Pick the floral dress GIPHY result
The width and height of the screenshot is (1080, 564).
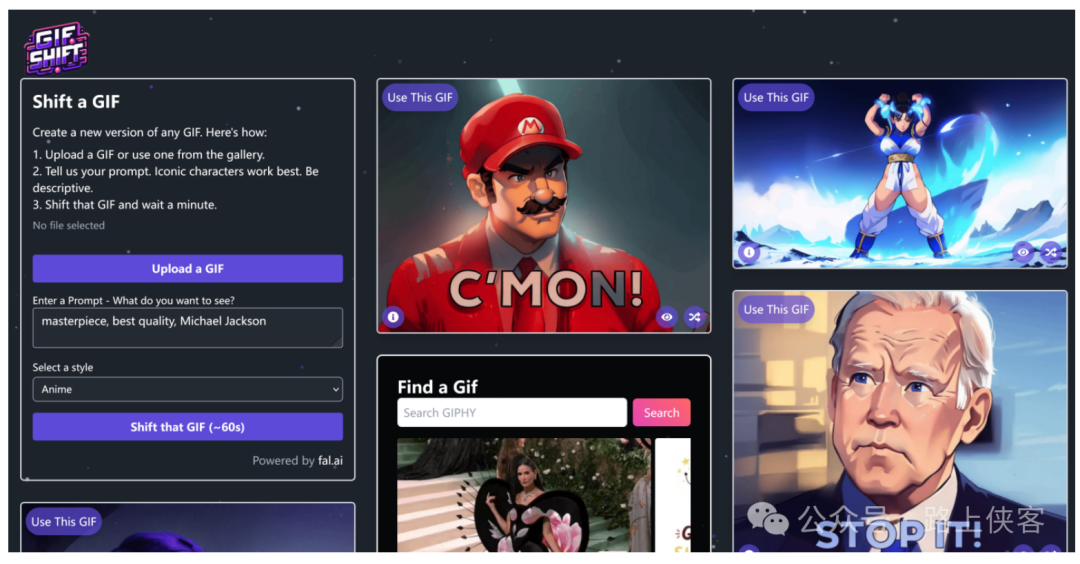point(524,495)
